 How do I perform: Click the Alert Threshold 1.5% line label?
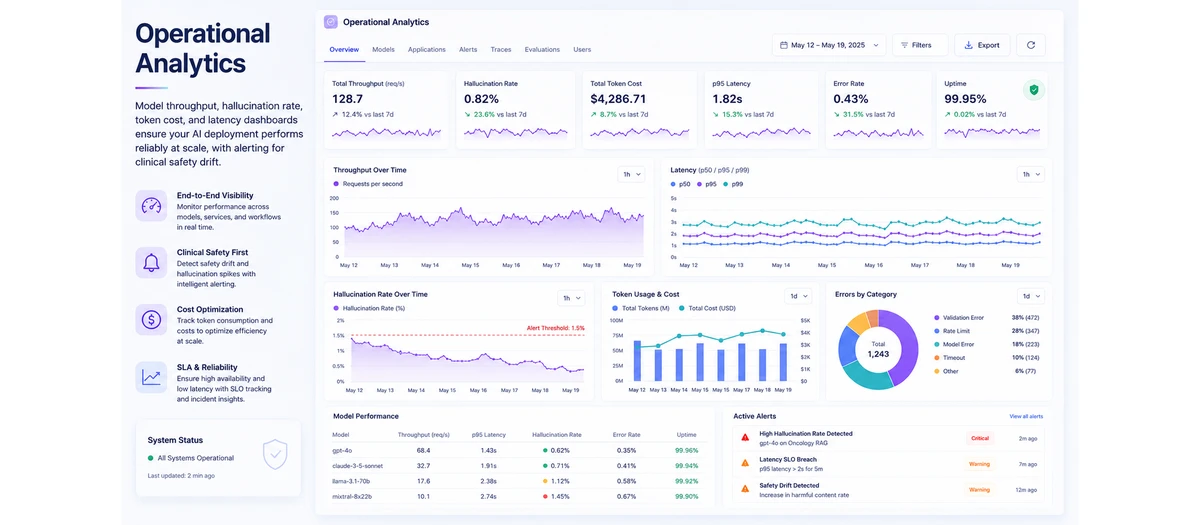(x=556, y=328)
